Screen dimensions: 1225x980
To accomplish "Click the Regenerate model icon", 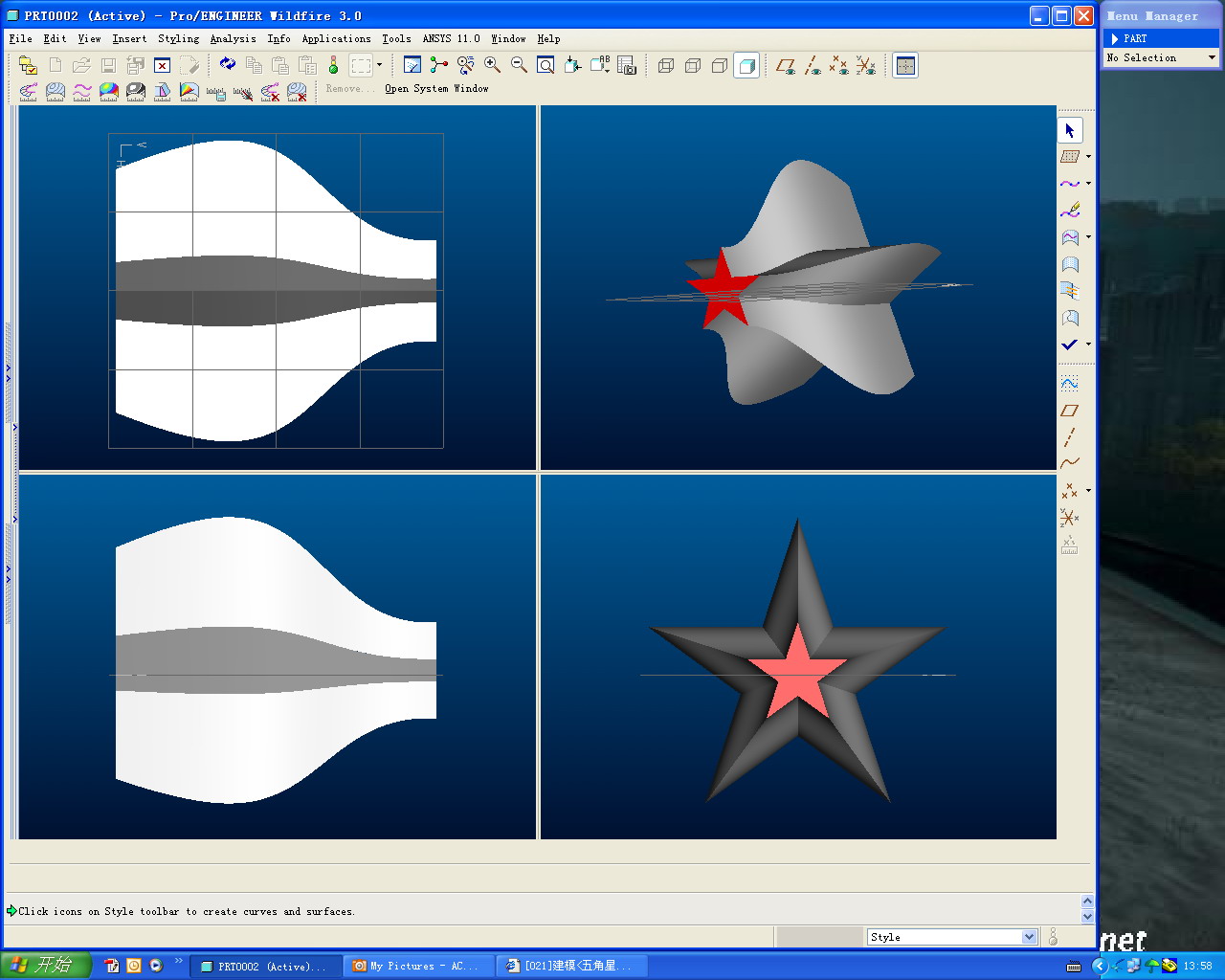I will [227, 65].
